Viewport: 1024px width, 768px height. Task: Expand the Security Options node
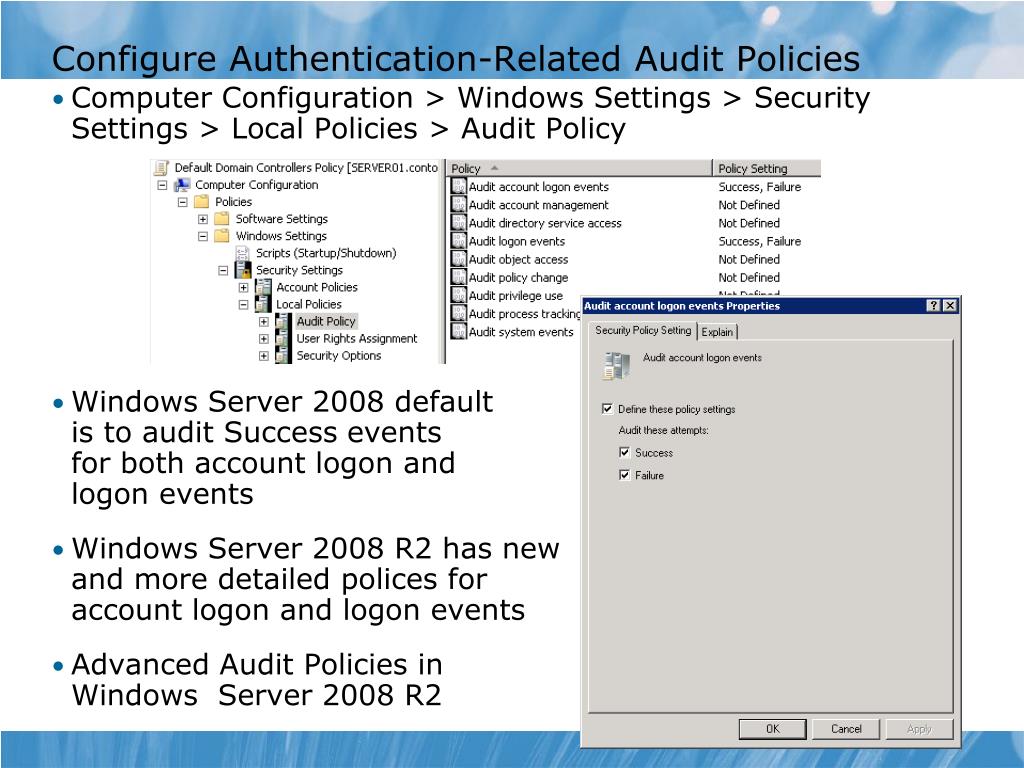click(x=263, y=355)
